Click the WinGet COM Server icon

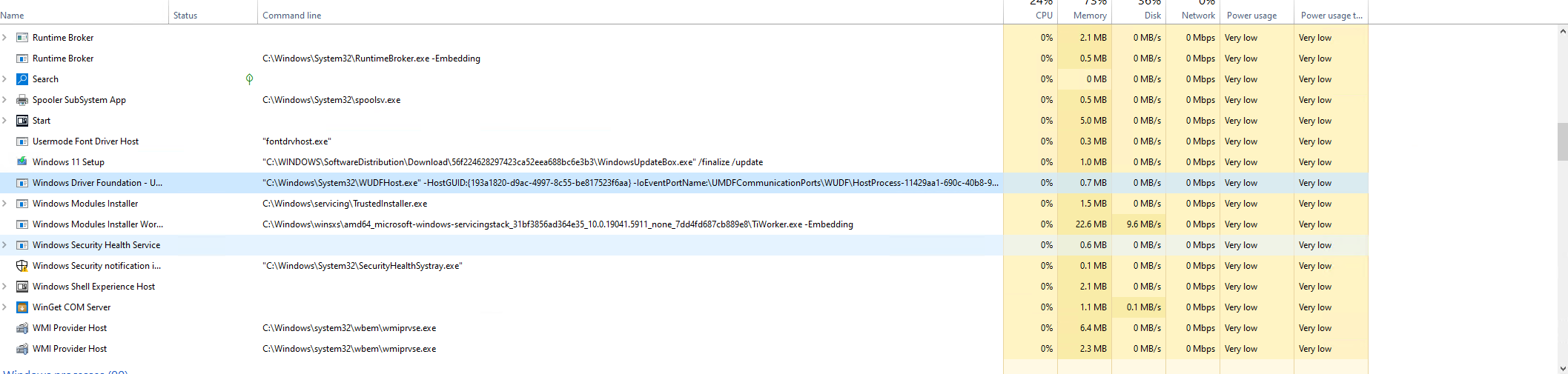[22, 307]
